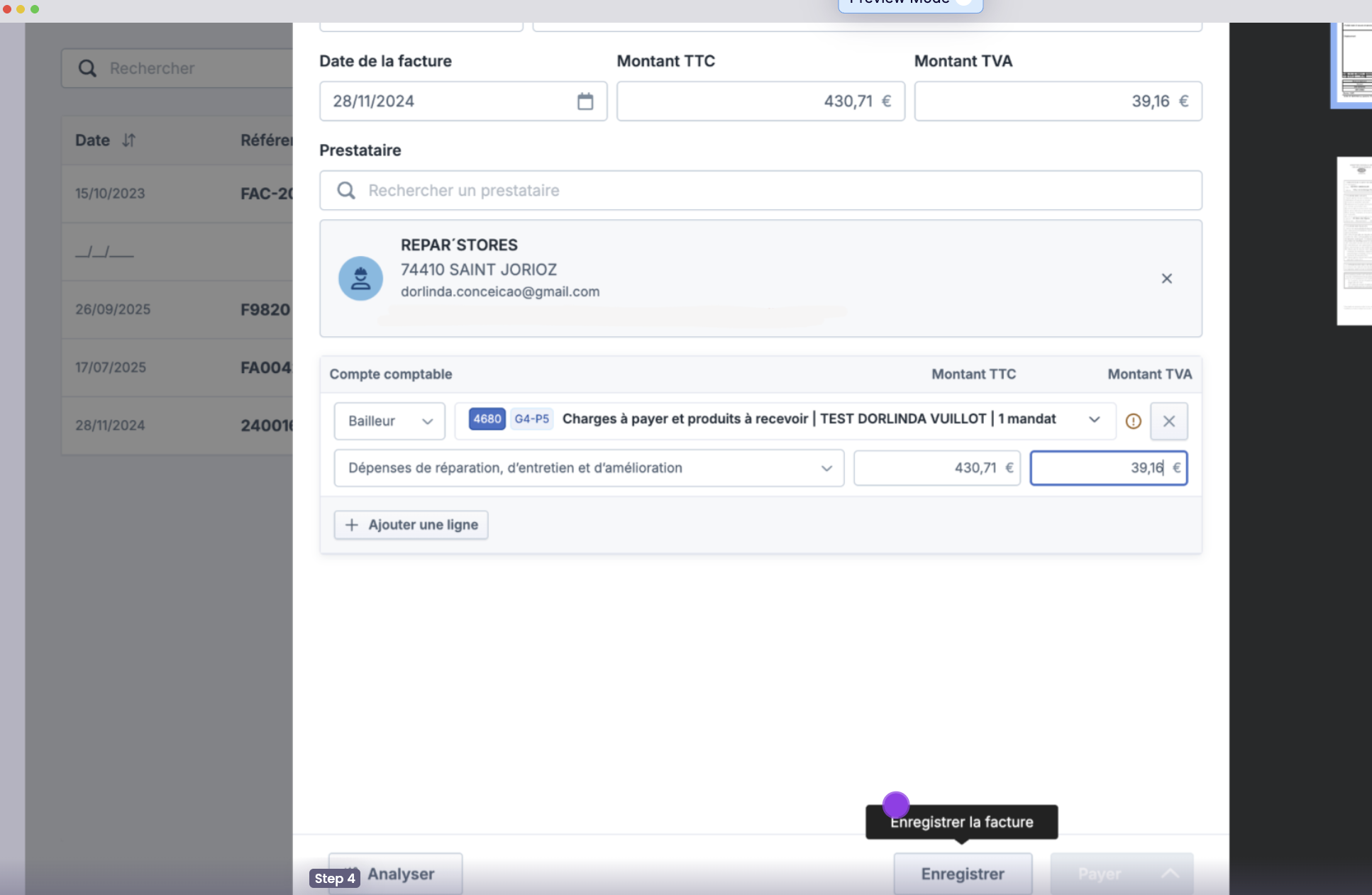The height and width of the screenshot is (895, 1372).
Task: Click the magnifier in prestataire search
Action: [x=346, y=191]
